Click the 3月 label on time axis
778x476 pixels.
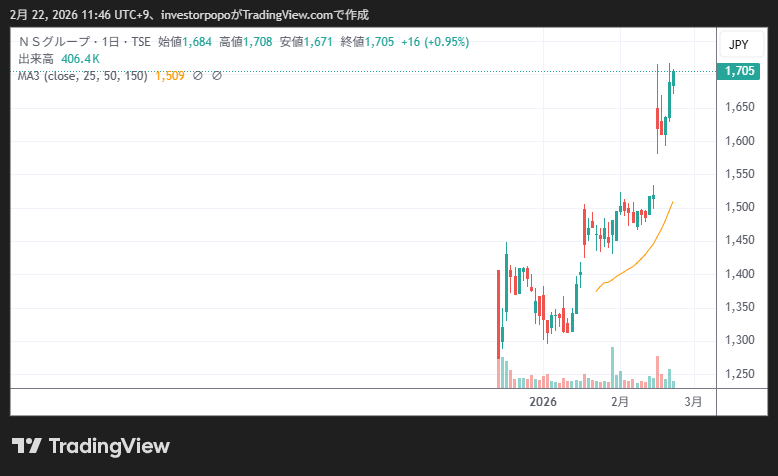pos(693,402)
